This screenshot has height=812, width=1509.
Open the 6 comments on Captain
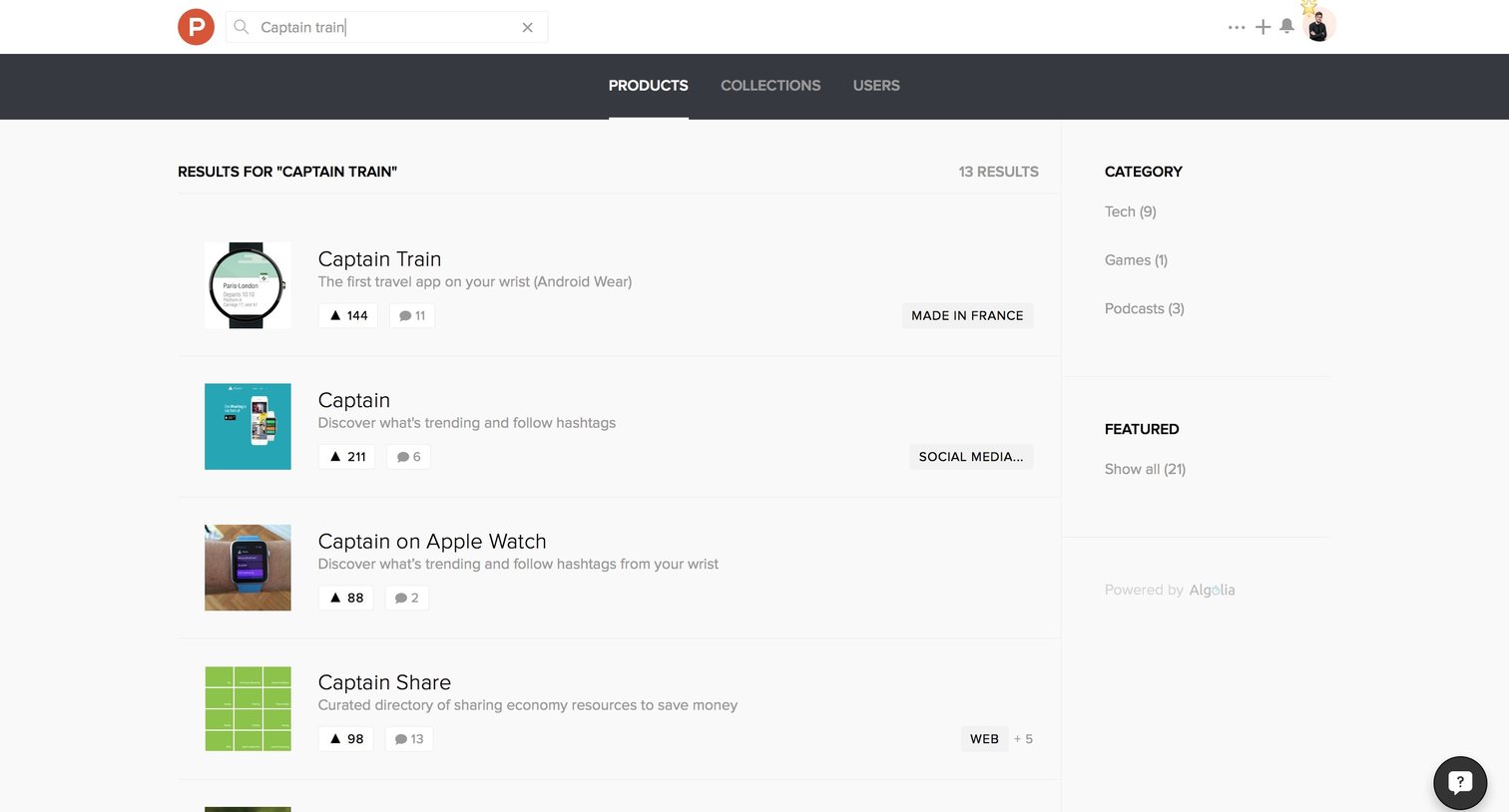tap(409, 457)
